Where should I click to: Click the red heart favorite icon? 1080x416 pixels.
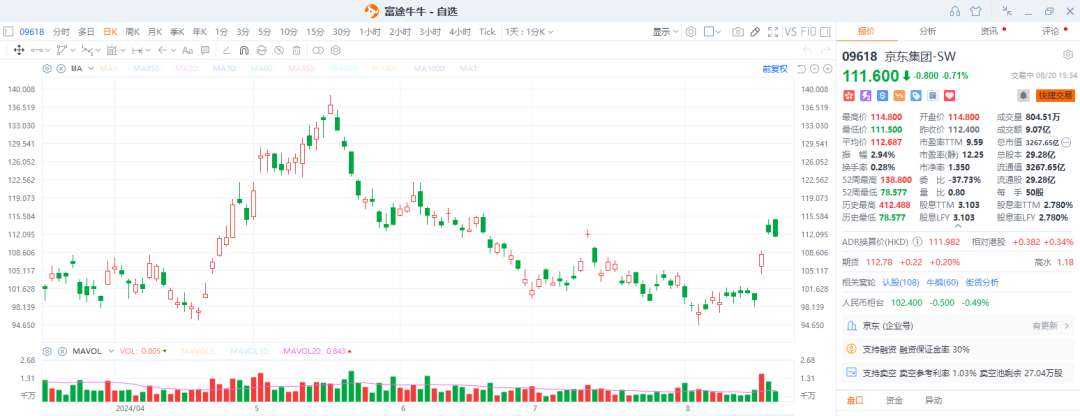click(949, 95)
